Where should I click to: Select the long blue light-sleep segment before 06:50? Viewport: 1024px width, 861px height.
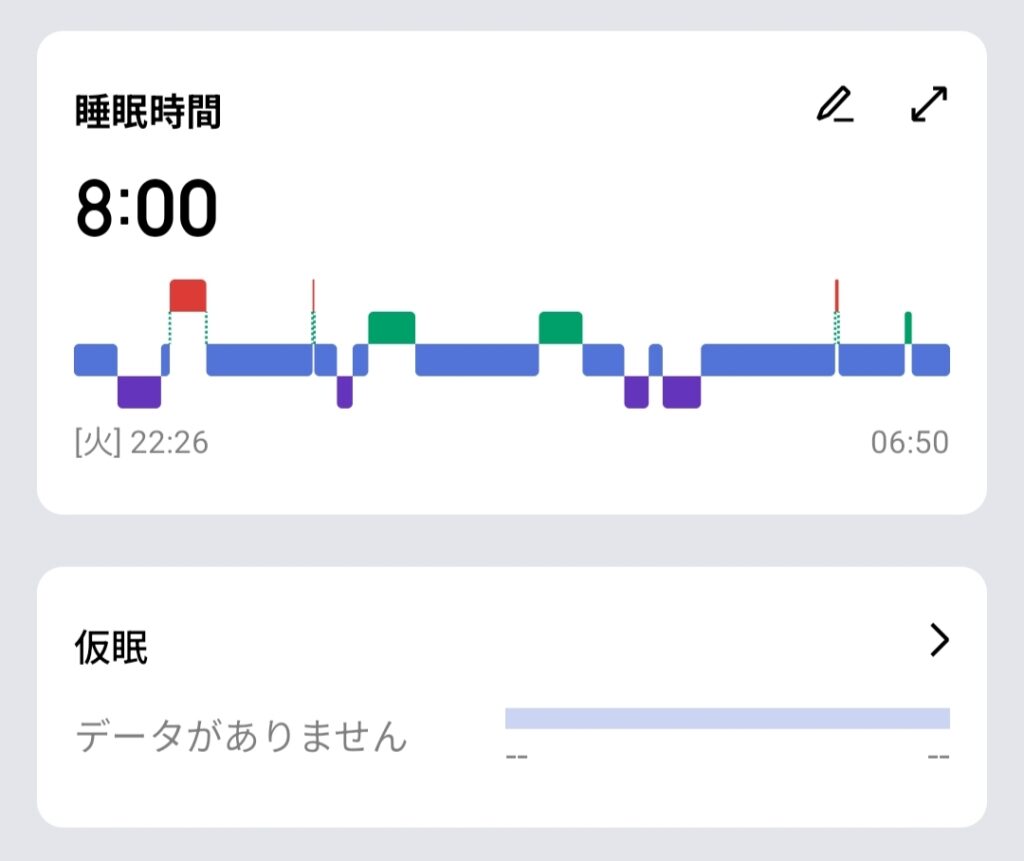(x=767, y=360)
